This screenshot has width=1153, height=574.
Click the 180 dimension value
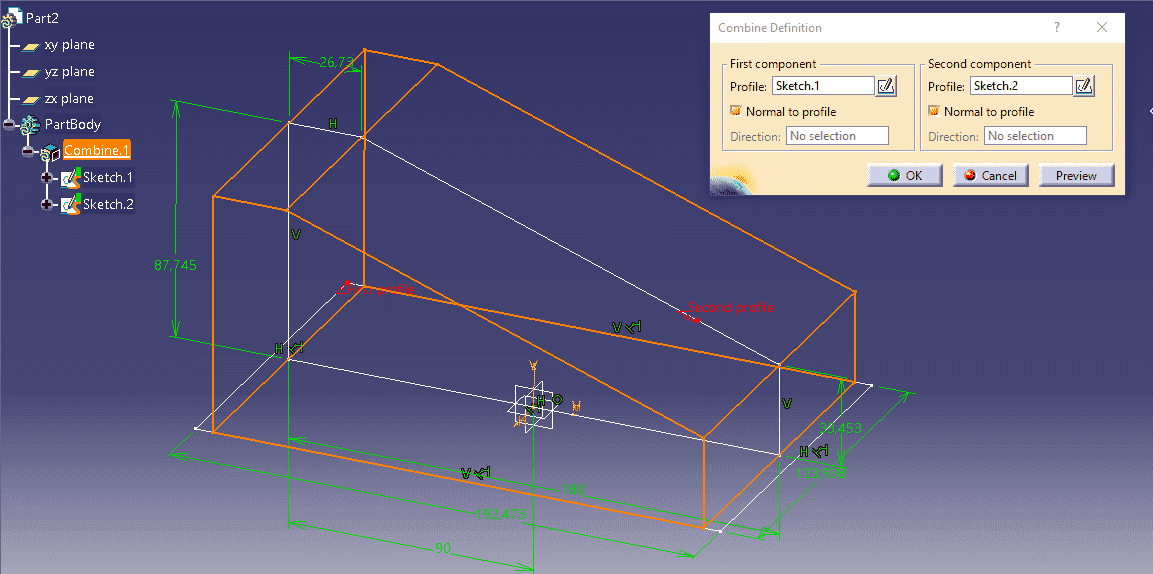[572, 489]
